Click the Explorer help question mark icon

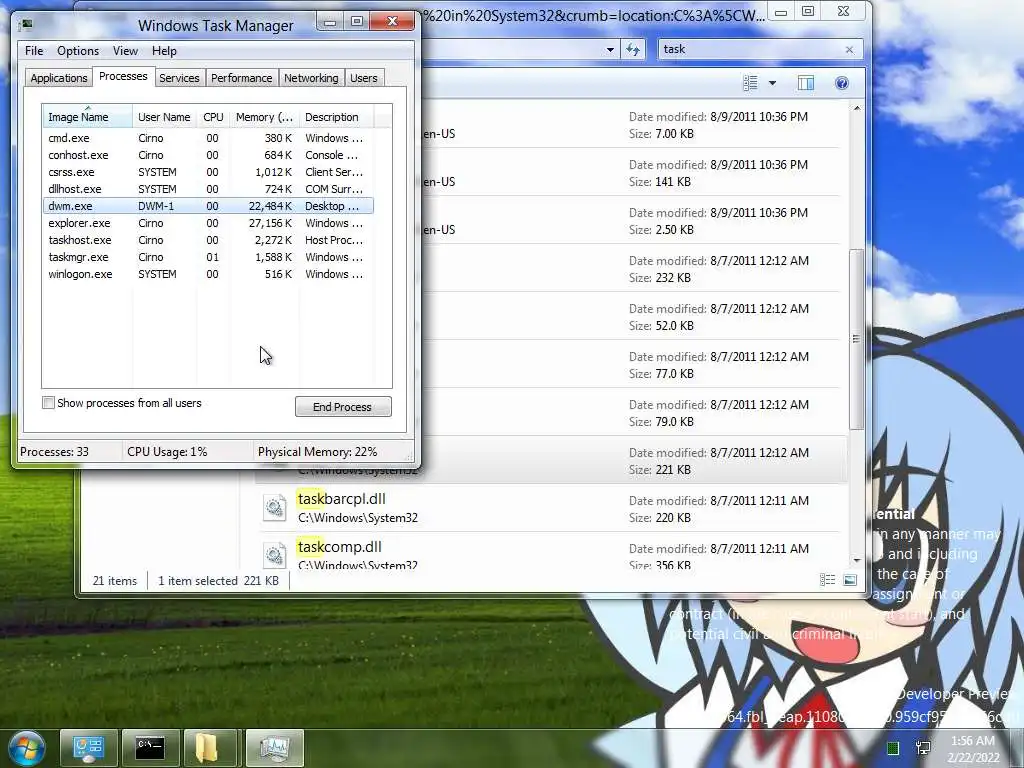(x=842, y=83)
